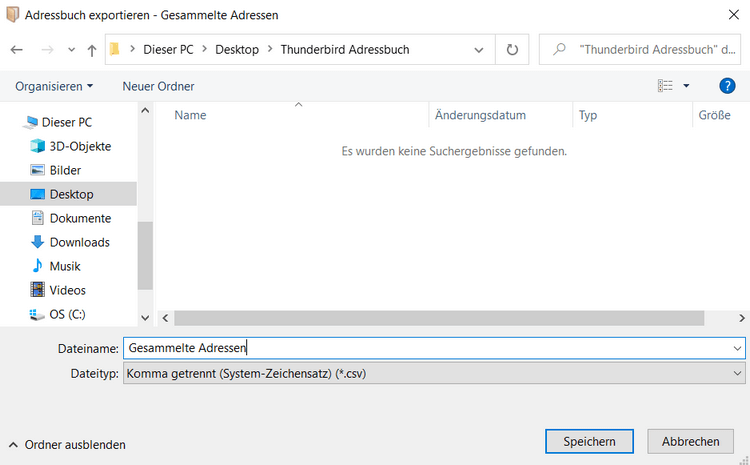Image resolution: width=750 pixels, height=465 pixels.
Task: Open Videos folder in the sidebar
Action: pyautogui.click(x=67, y=290)
